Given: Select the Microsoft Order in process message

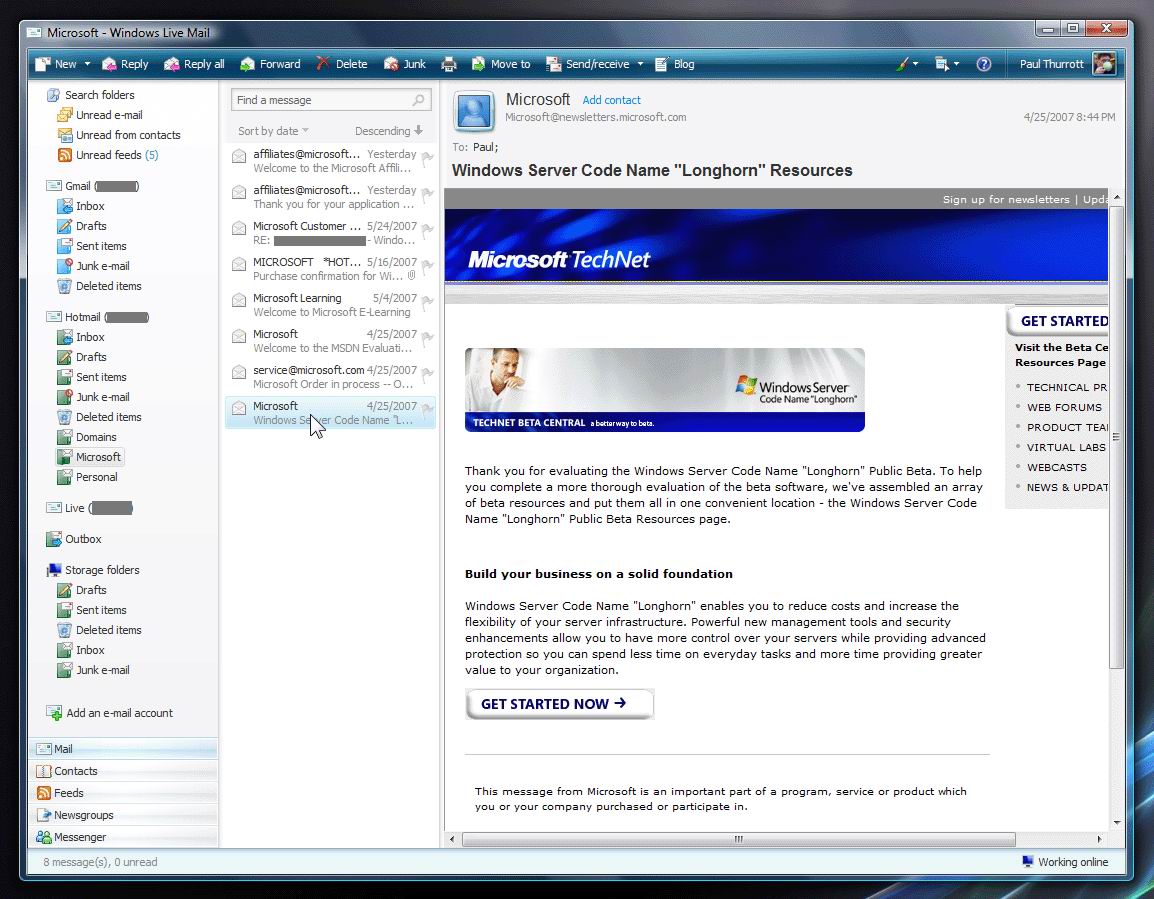Looking at the screenshot, I should pos(330,377).
